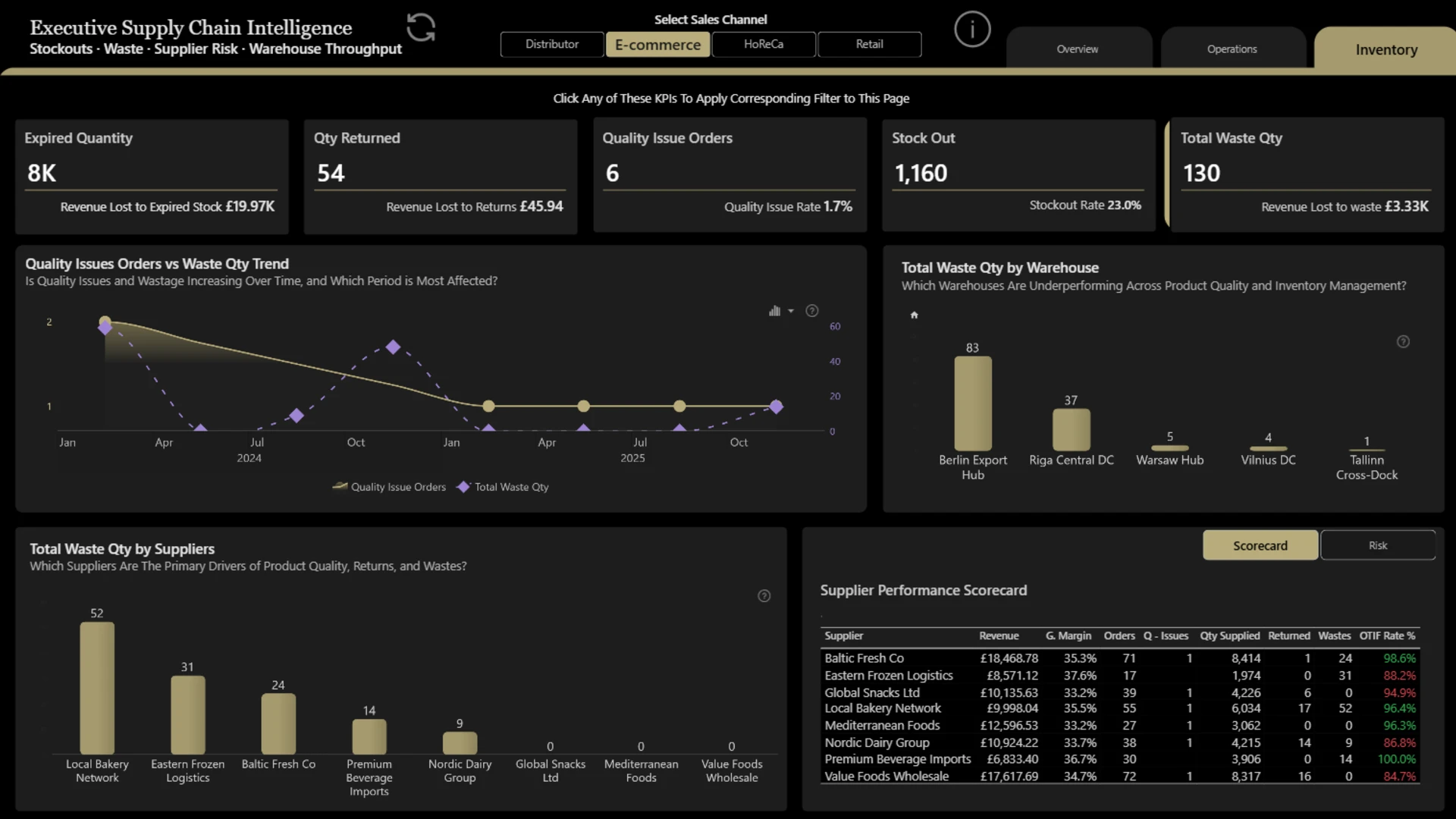Sort scorecard by OTIF Rate % column

[x=1387, y=636]
